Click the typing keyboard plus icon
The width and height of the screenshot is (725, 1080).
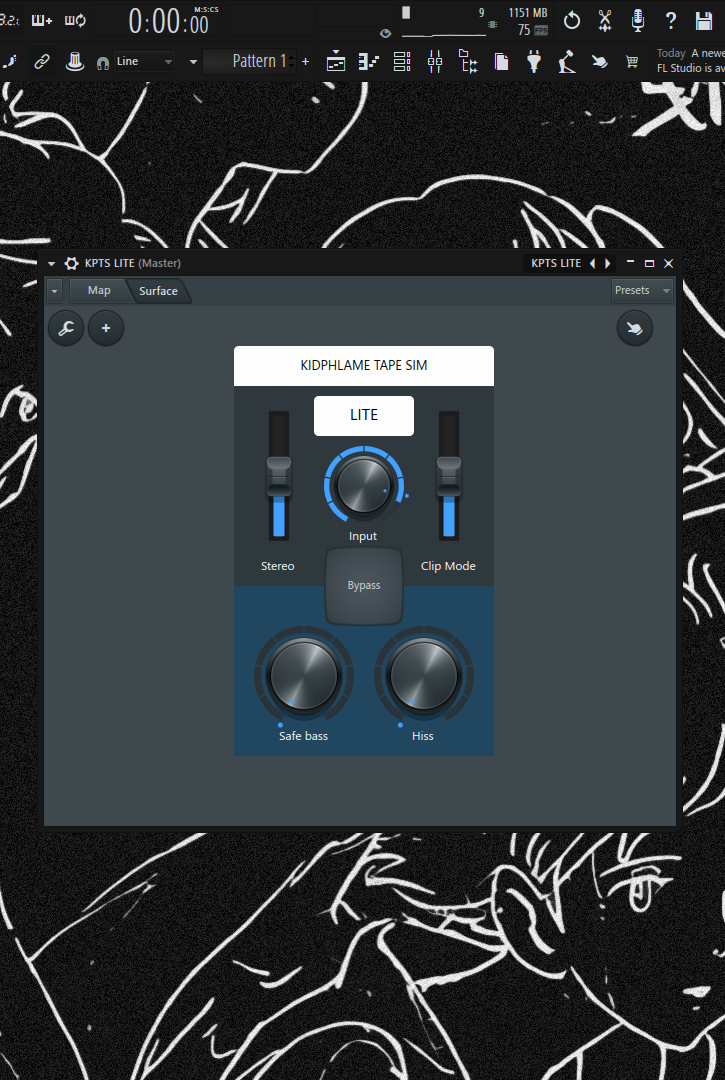point(41,21)
